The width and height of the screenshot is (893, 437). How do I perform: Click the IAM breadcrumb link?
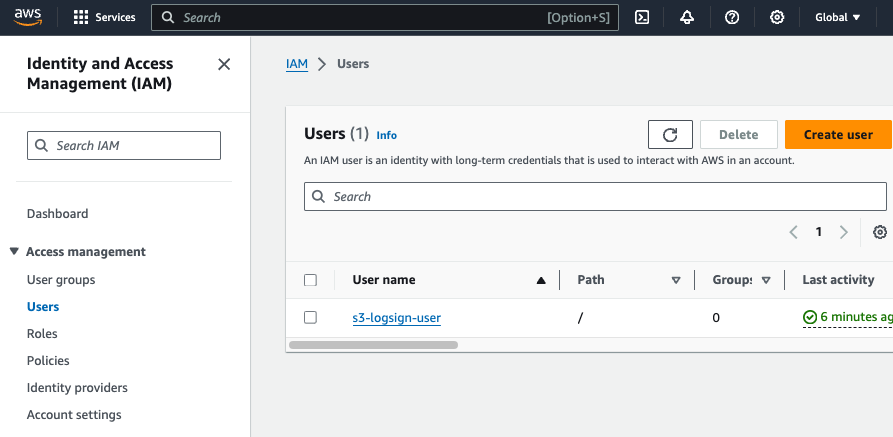(297, 64)
